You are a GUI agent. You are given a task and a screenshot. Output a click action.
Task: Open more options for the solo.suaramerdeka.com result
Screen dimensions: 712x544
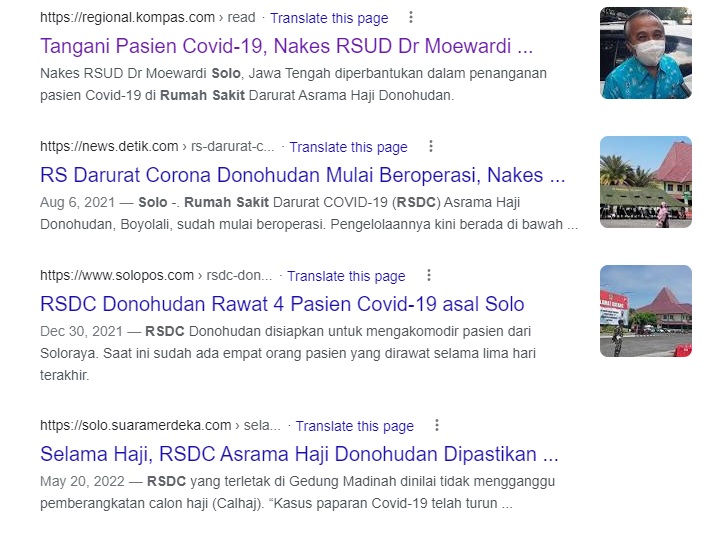pos(437,425)
